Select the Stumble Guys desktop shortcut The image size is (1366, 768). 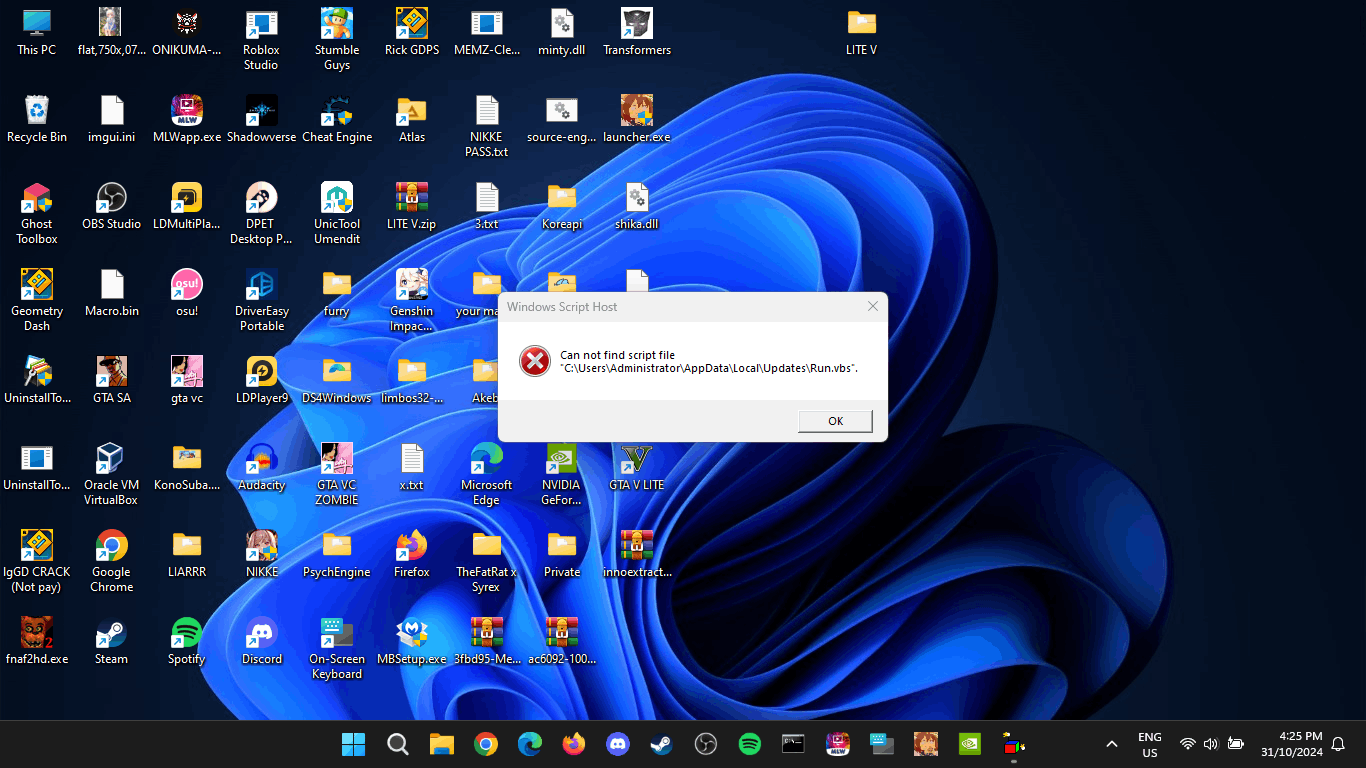coord(337,40)
